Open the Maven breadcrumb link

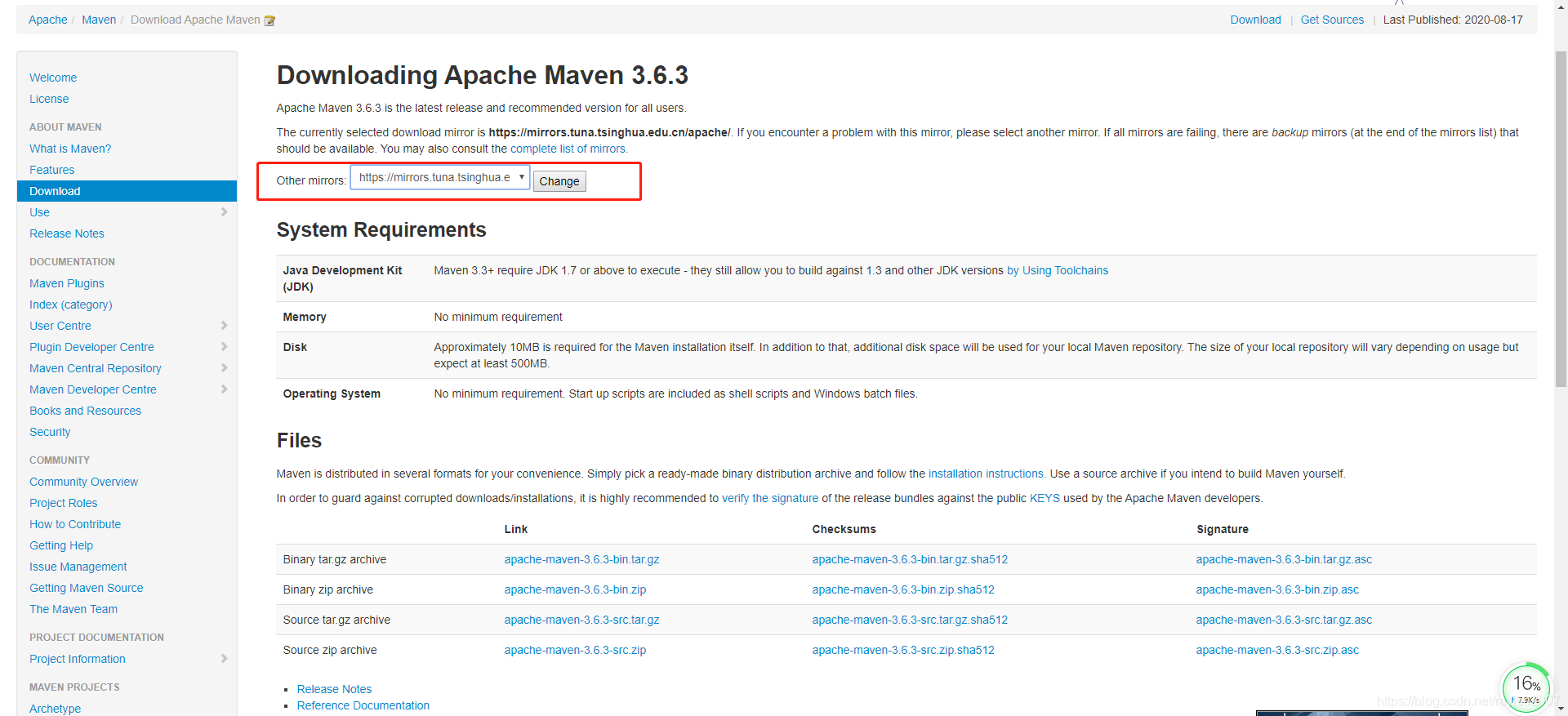point(99,20)
